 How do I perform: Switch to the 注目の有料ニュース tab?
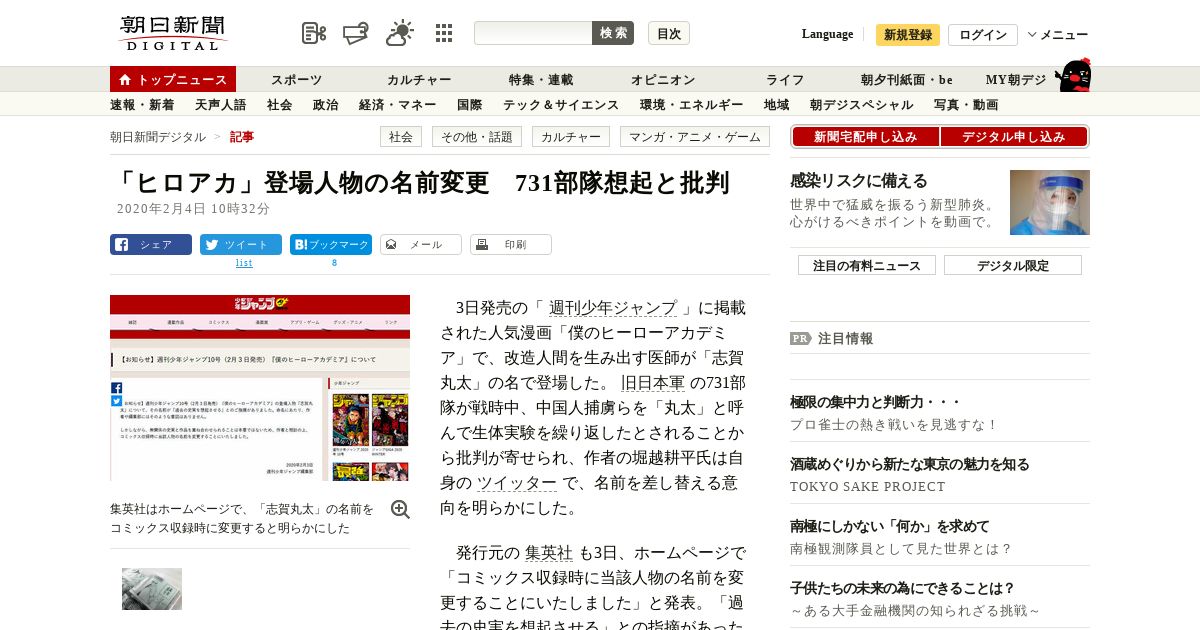867,265
